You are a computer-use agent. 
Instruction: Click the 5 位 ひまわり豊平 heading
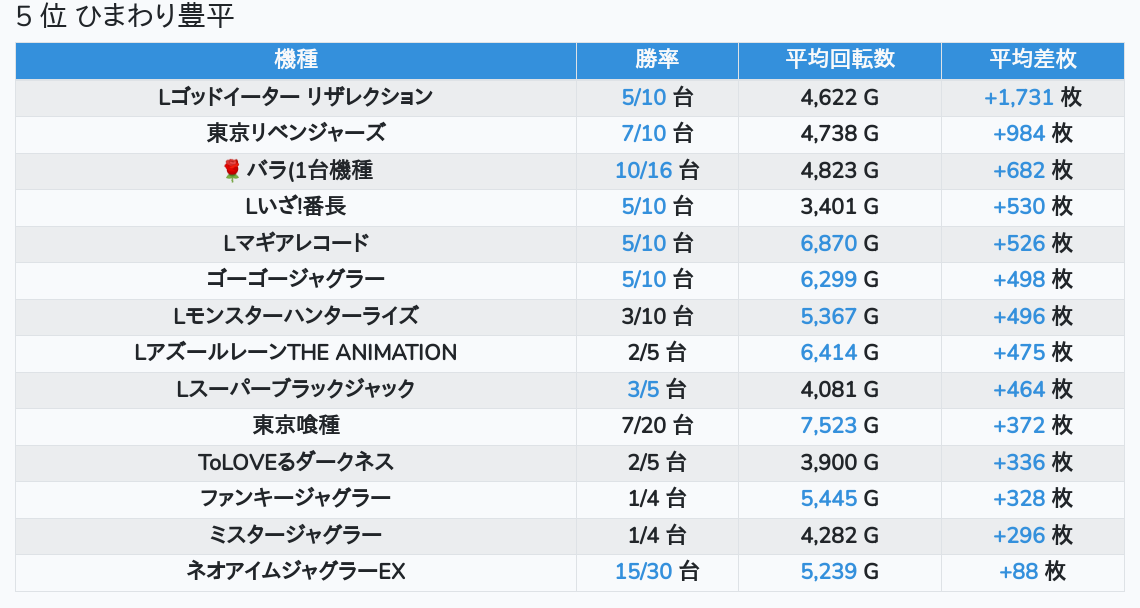coord(125,17)
